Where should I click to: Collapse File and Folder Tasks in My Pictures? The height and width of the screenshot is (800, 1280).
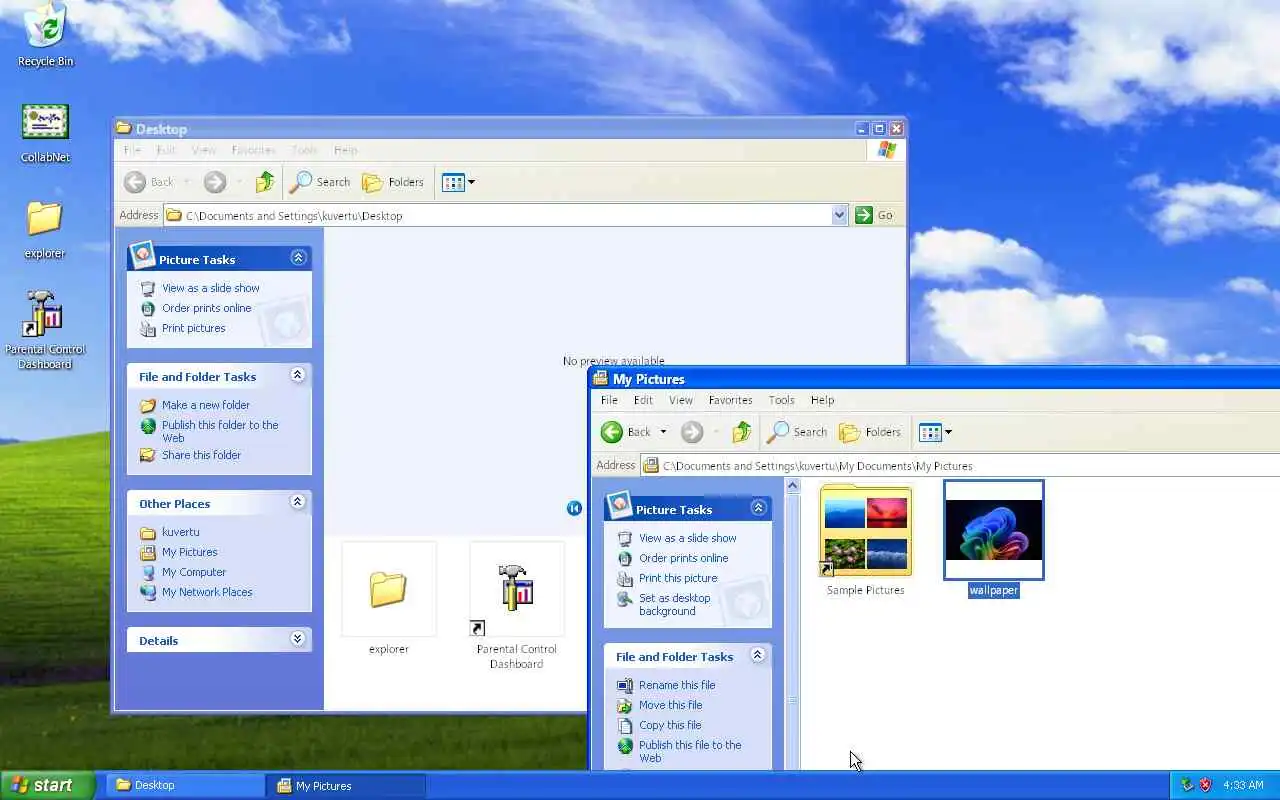[757, 655]
